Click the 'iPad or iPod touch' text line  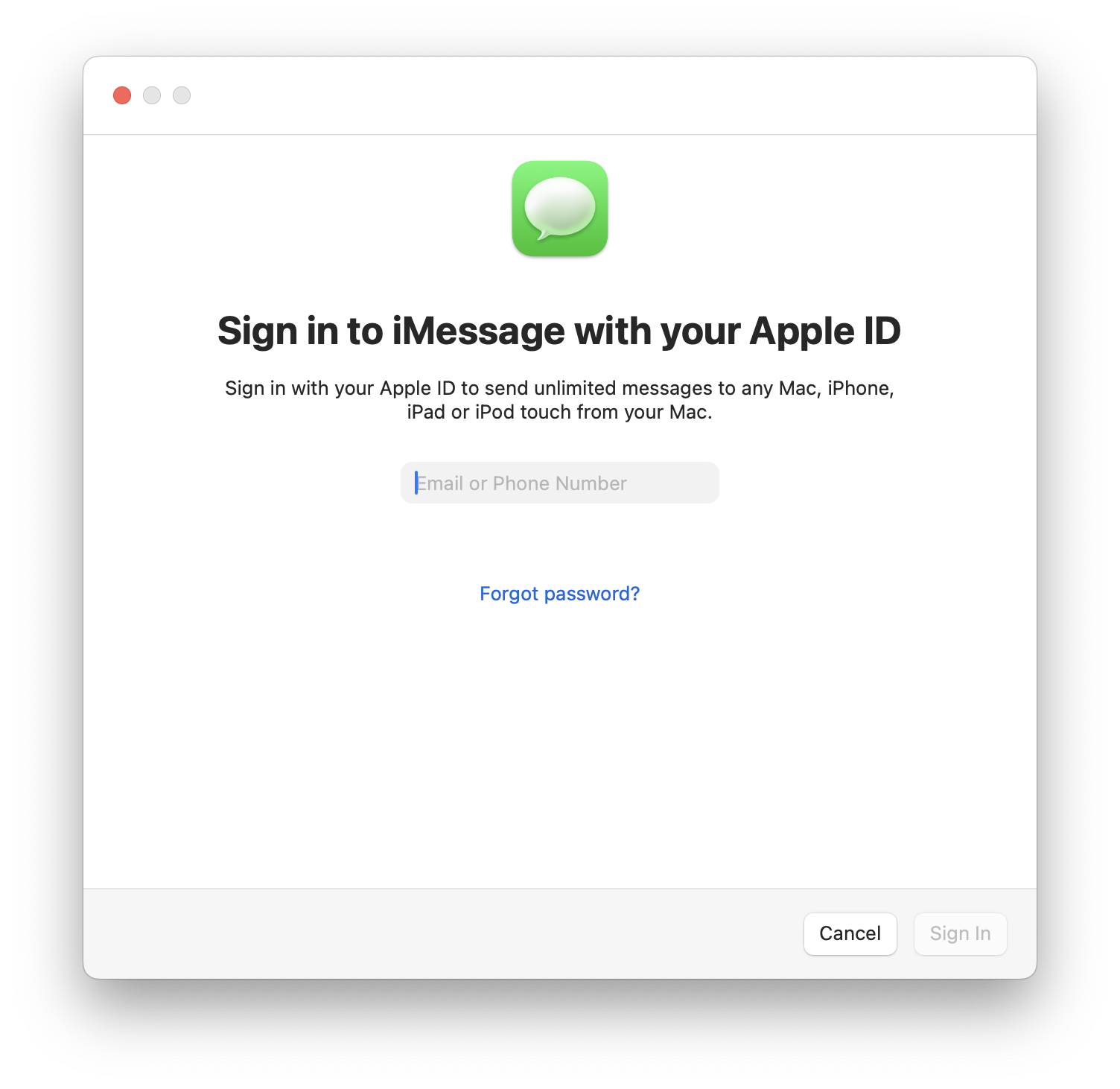pos(560,412)
